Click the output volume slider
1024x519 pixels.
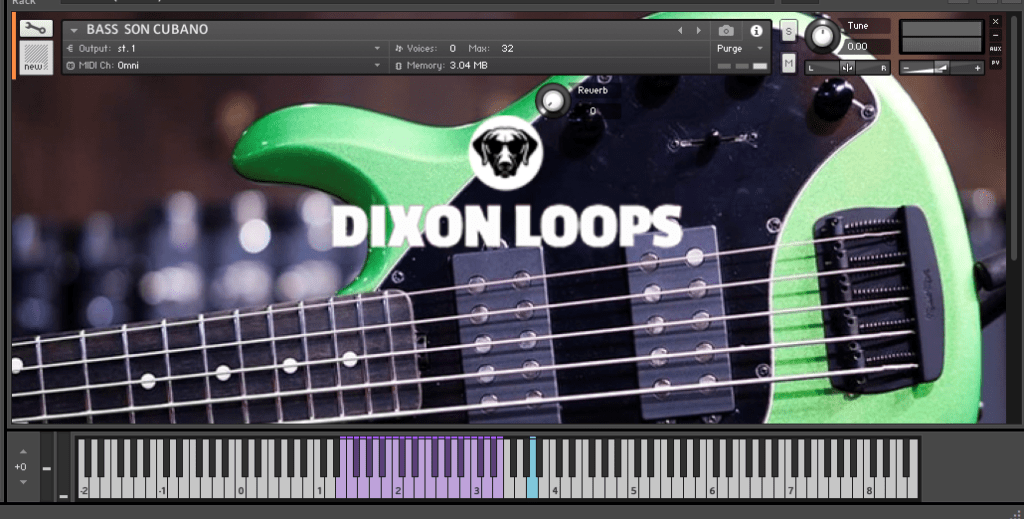coord(940,67)
